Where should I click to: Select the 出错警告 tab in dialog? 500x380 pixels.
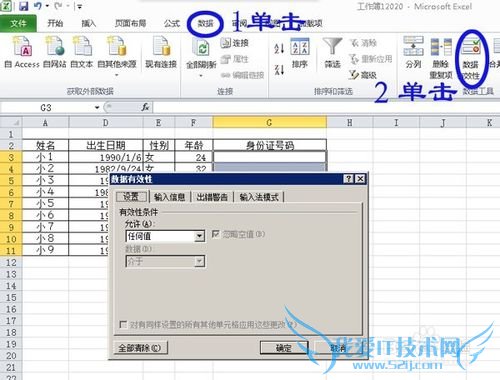pos(212,197)
